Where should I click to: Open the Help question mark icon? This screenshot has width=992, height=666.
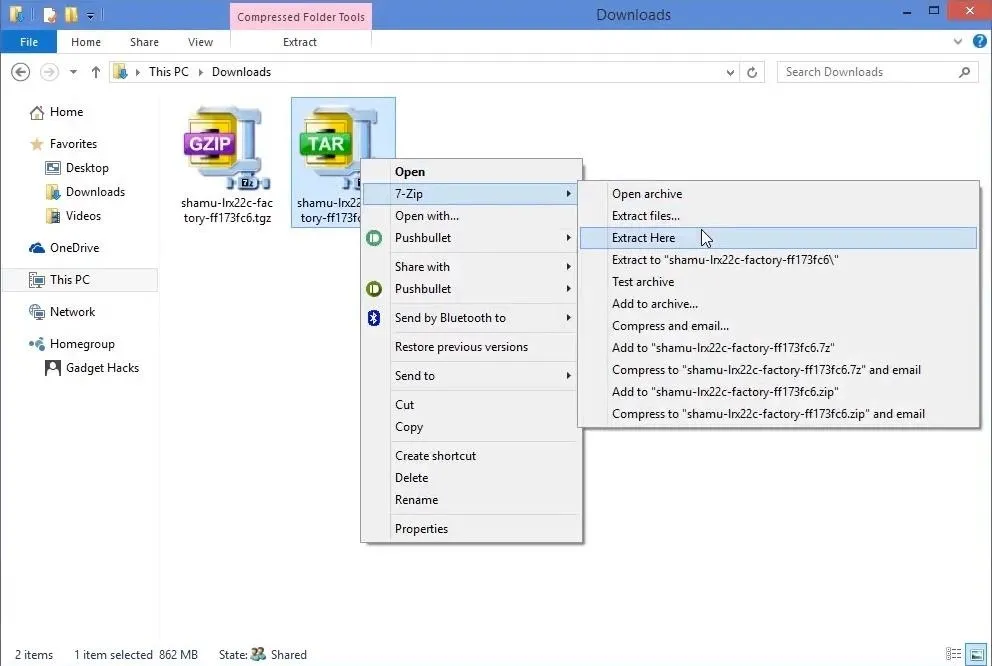979,42
